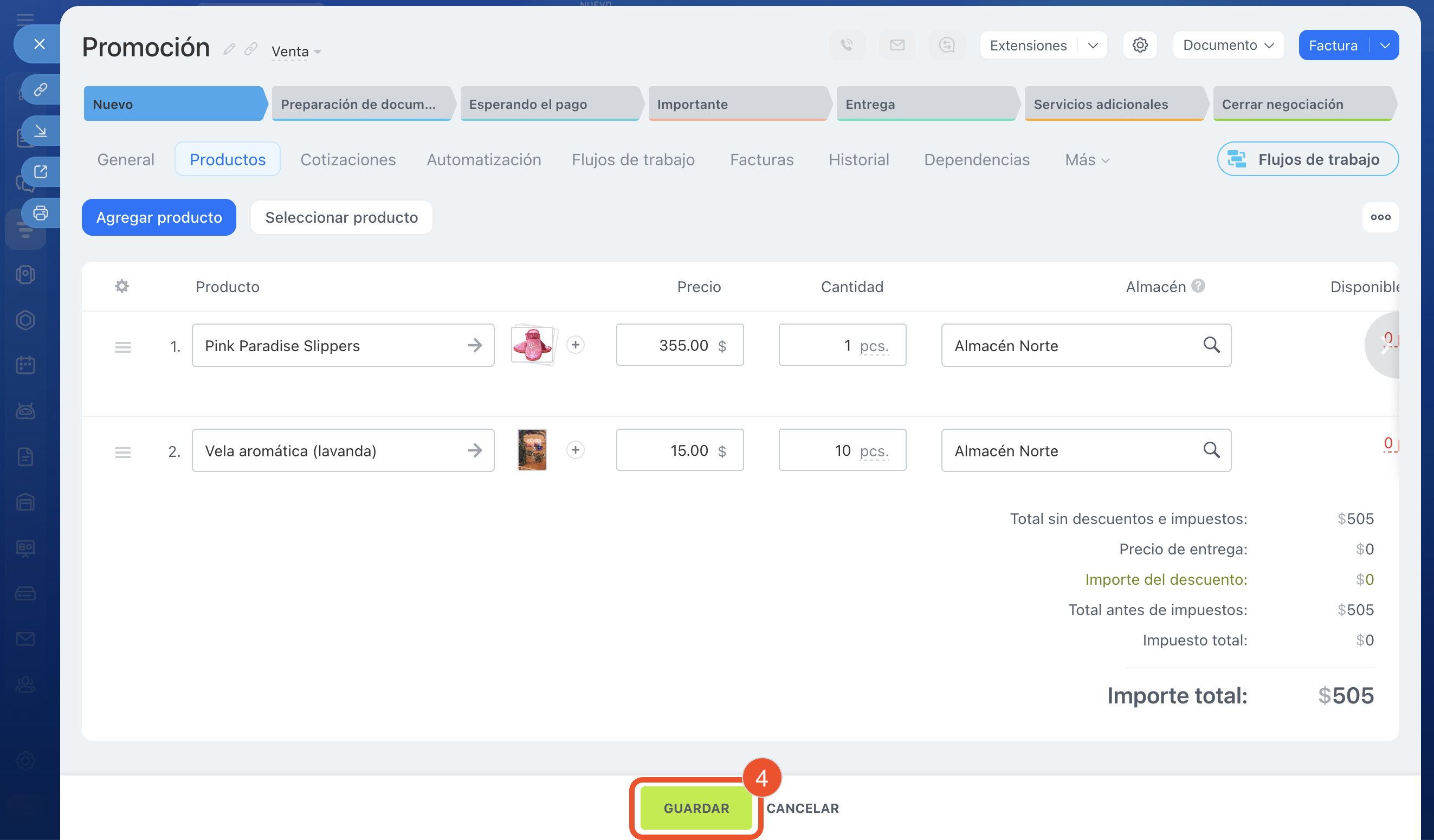Expand the Extensiones dropdown arrow
The width and height of the screenshot is (1434, 840).
(1093, 45)
